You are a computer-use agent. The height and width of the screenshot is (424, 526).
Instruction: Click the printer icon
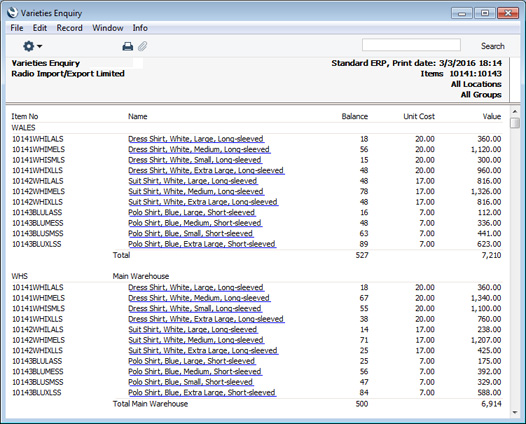coord(127,46)
